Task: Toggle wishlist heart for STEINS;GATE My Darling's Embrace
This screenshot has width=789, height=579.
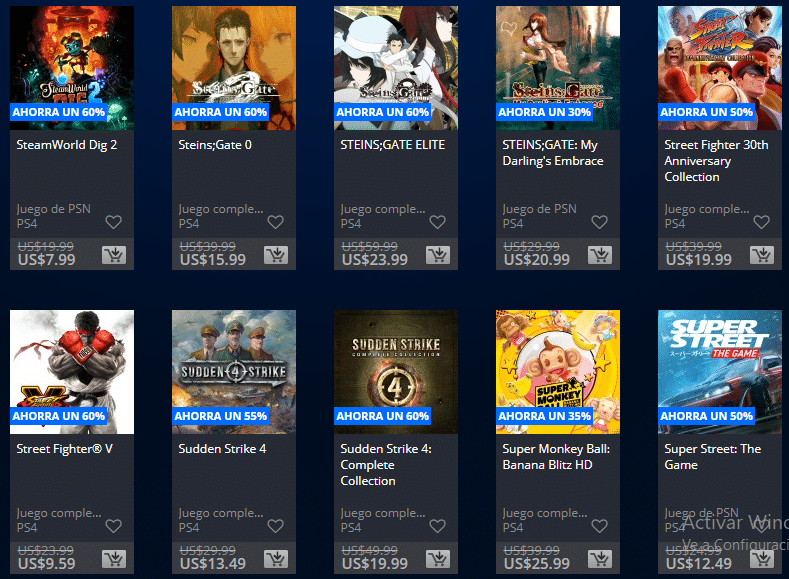Action: coord(600,222)
